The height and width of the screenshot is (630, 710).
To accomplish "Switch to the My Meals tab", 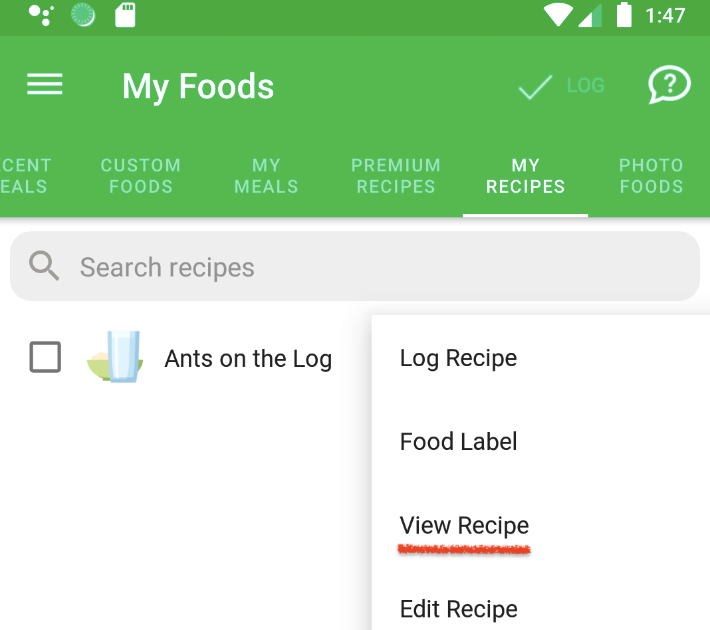I will tap(266, 176).
